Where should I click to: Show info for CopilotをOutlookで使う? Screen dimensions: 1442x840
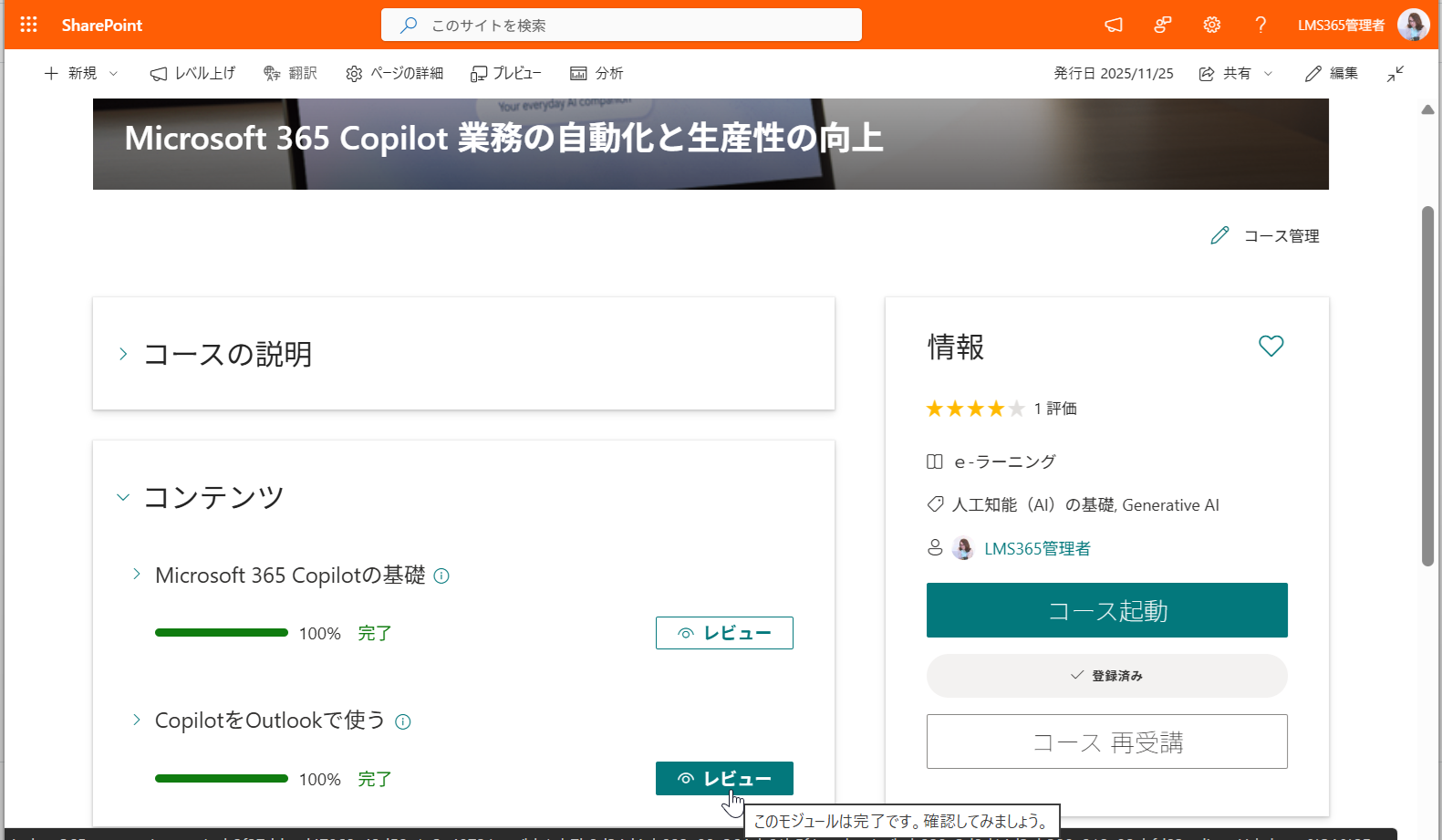coord(403,722)
